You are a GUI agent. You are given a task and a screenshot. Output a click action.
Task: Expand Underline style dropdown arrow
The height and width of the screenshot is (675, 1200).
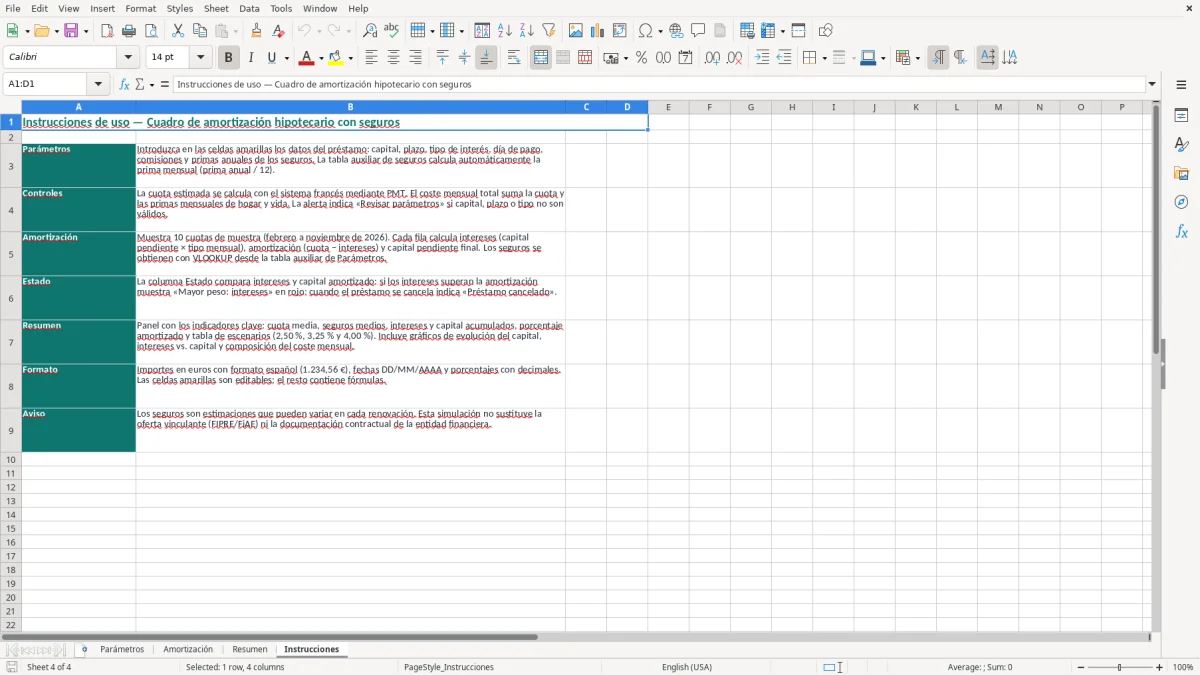(x=286, y=58)
